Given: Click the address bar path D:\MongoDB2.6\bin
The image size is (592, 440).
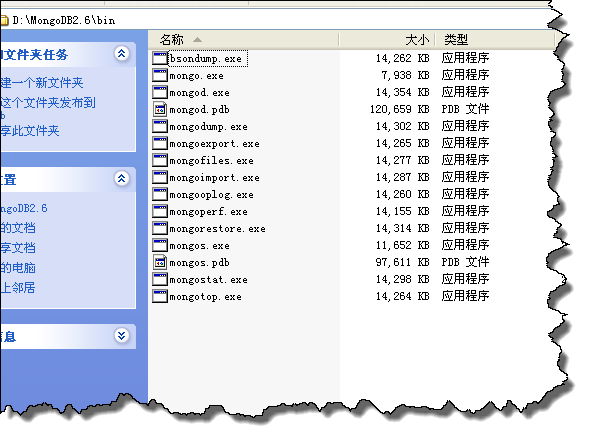Looking at the screenshot, I should (64, 20).
